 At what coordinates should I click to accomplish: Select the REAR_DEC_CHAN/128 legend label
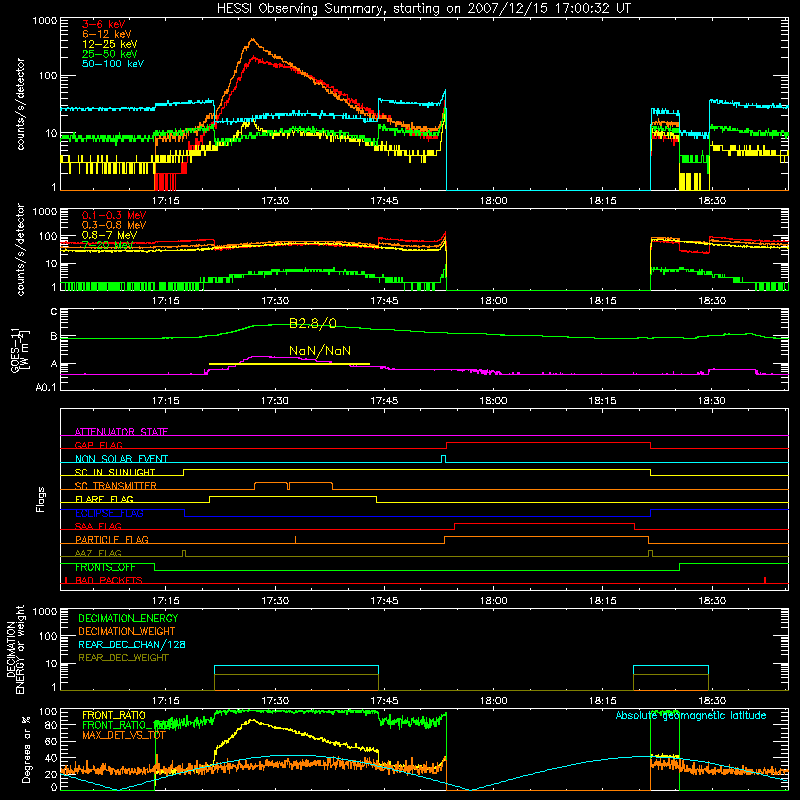click(x=132, y=644)
